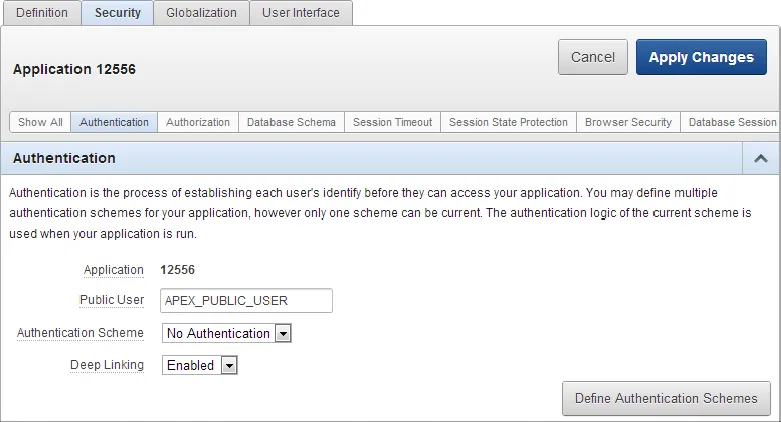Click the Authentication section header bar
This screenshot has width=781, height=422.
pos(370,158)
